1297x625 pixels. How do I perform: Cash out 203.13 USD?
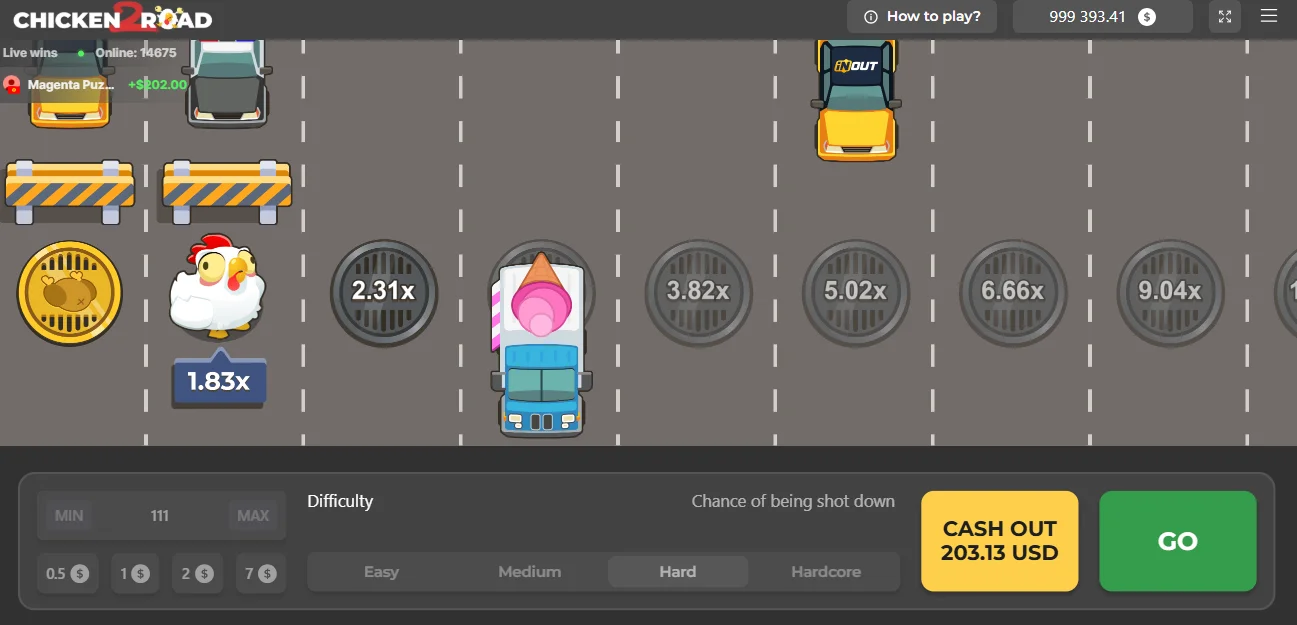pos(999,541)
